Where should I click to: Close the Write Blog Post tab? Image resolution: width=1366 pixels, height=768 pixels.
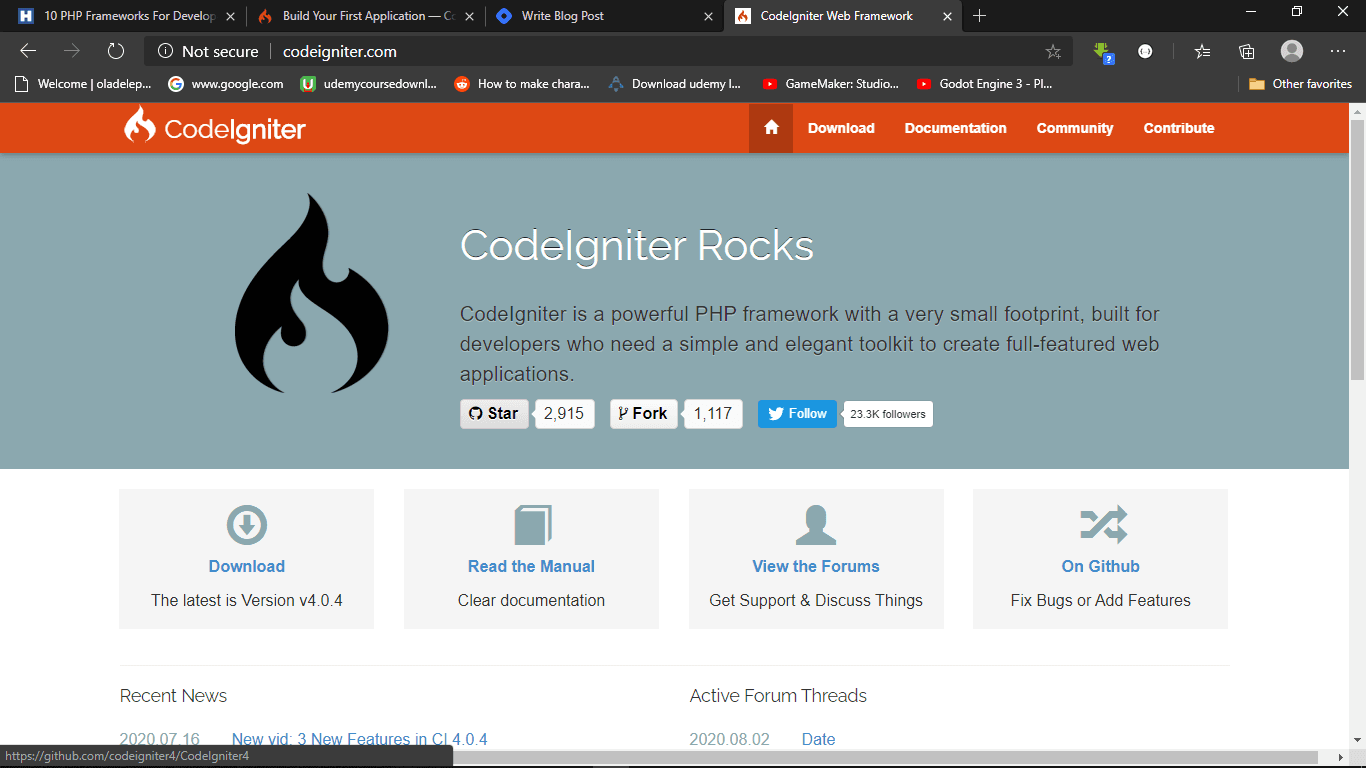[x=708, y=16]
